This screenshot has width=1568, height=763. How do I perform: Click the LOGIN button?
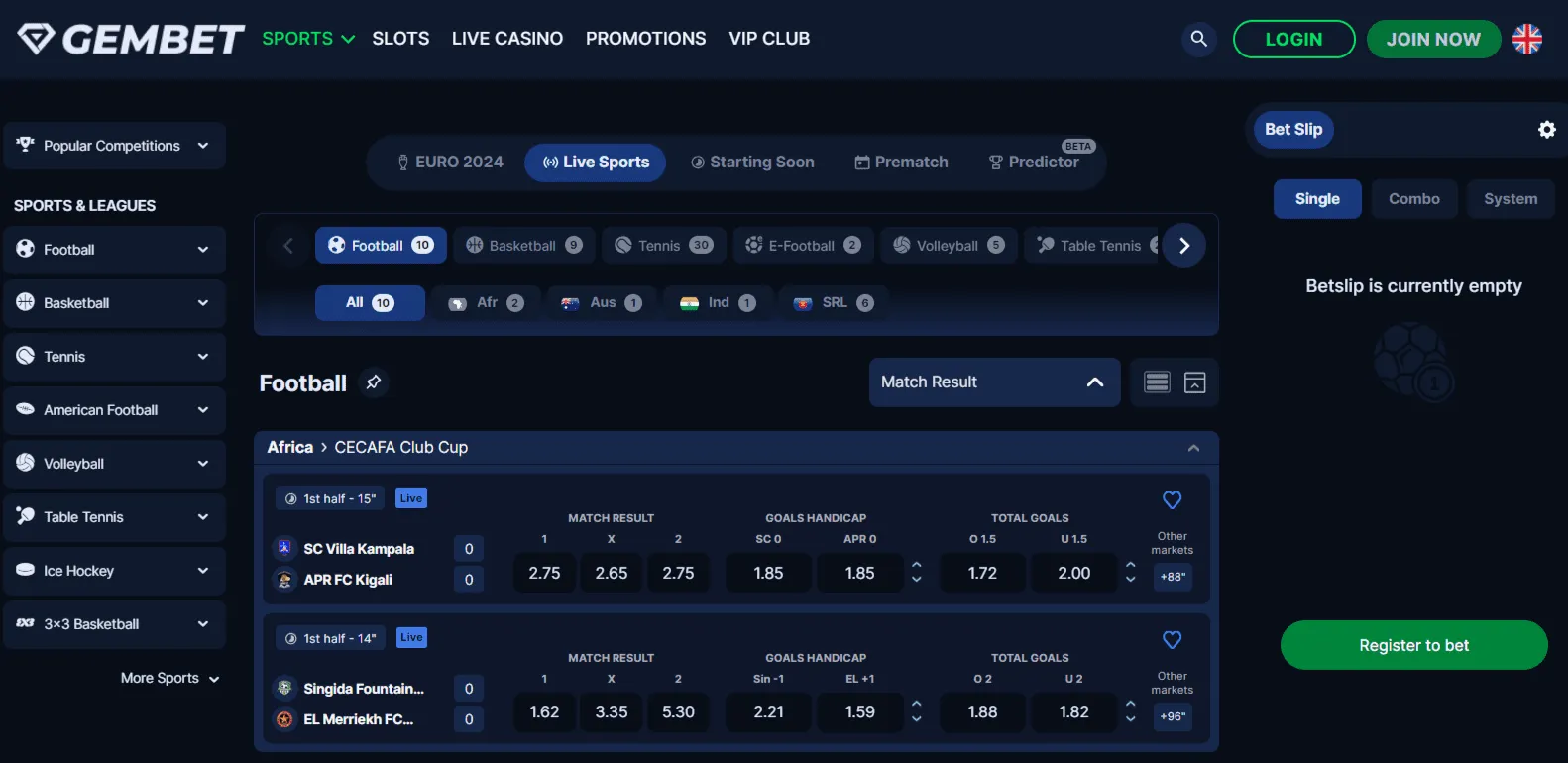pos(1293,39)
